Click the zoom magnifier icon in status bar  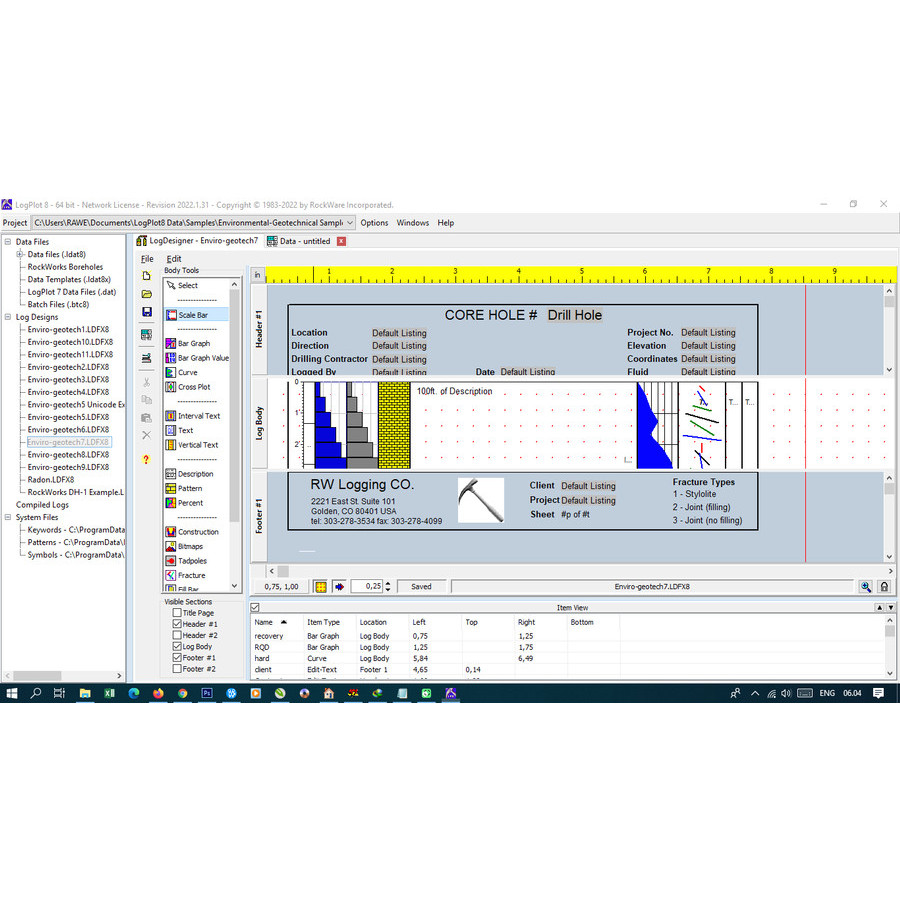coord(866,587)
